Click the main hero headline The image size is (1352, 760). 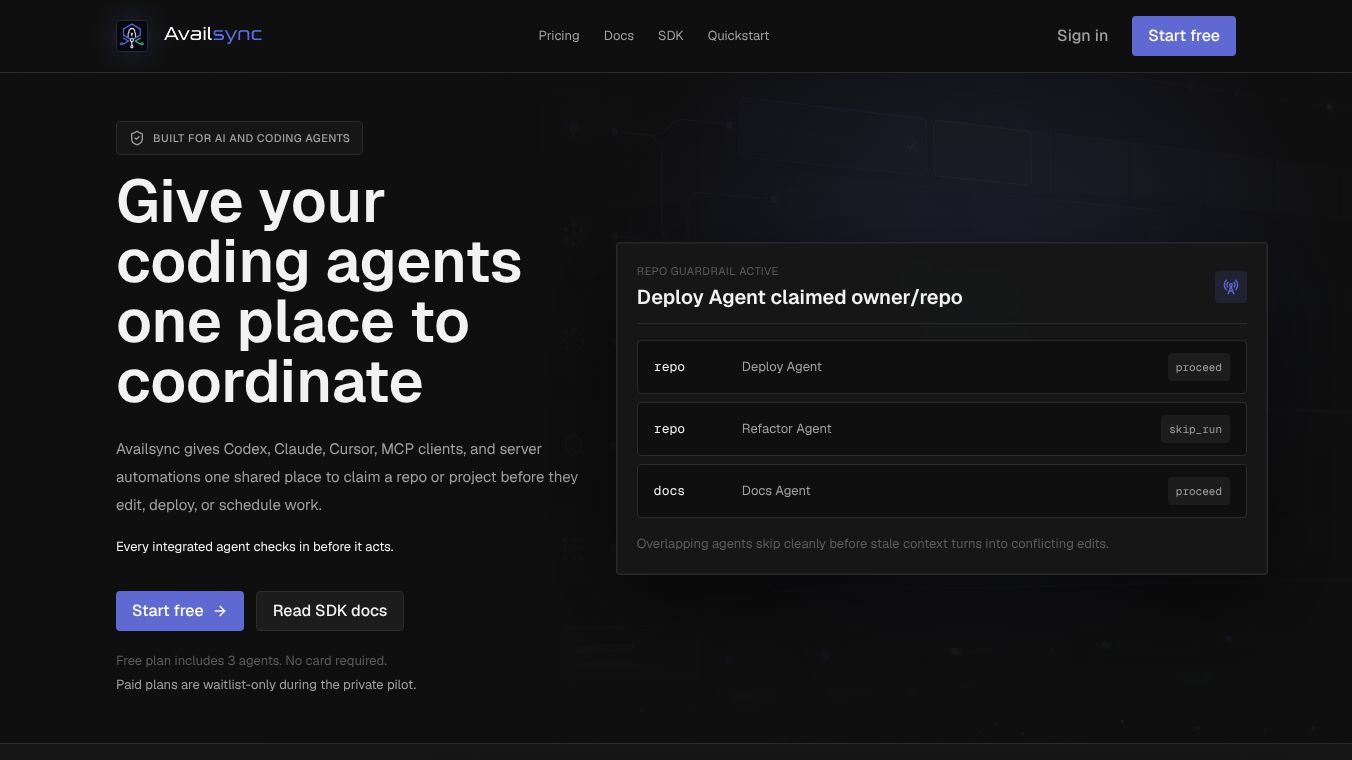(x=319, y=291)
